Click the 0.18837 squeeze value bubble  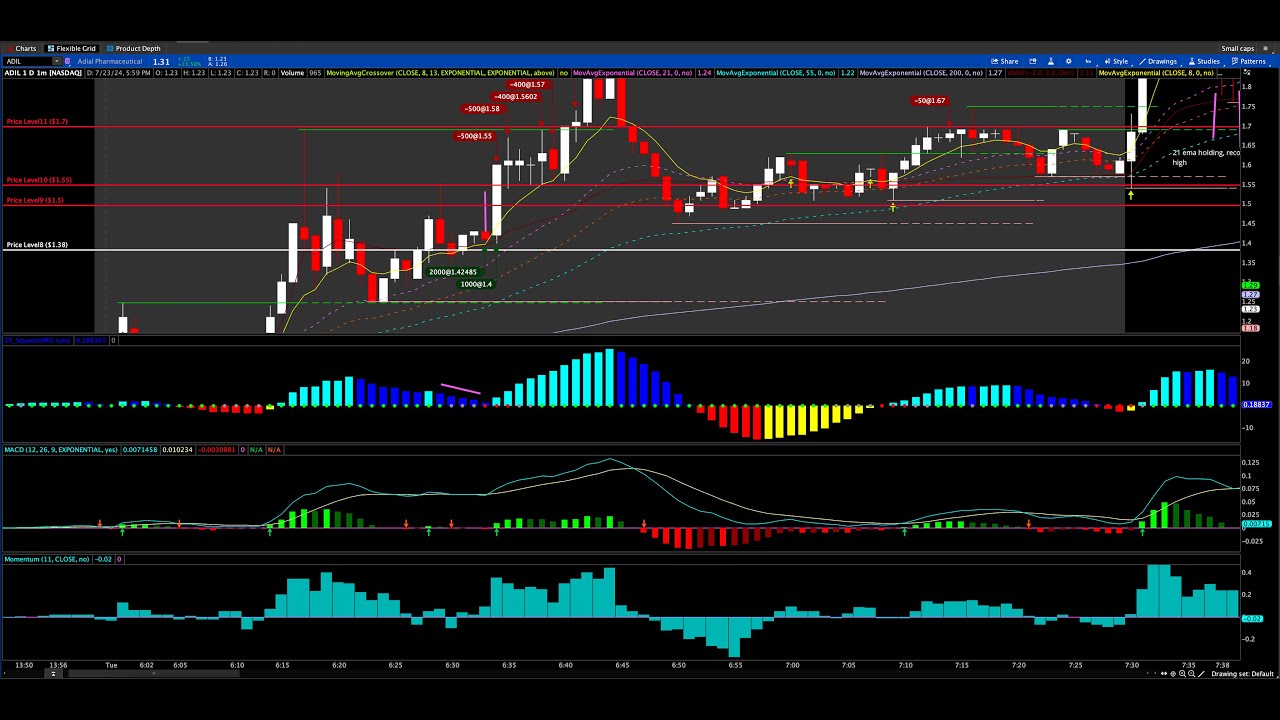[x=1256, y=405]
